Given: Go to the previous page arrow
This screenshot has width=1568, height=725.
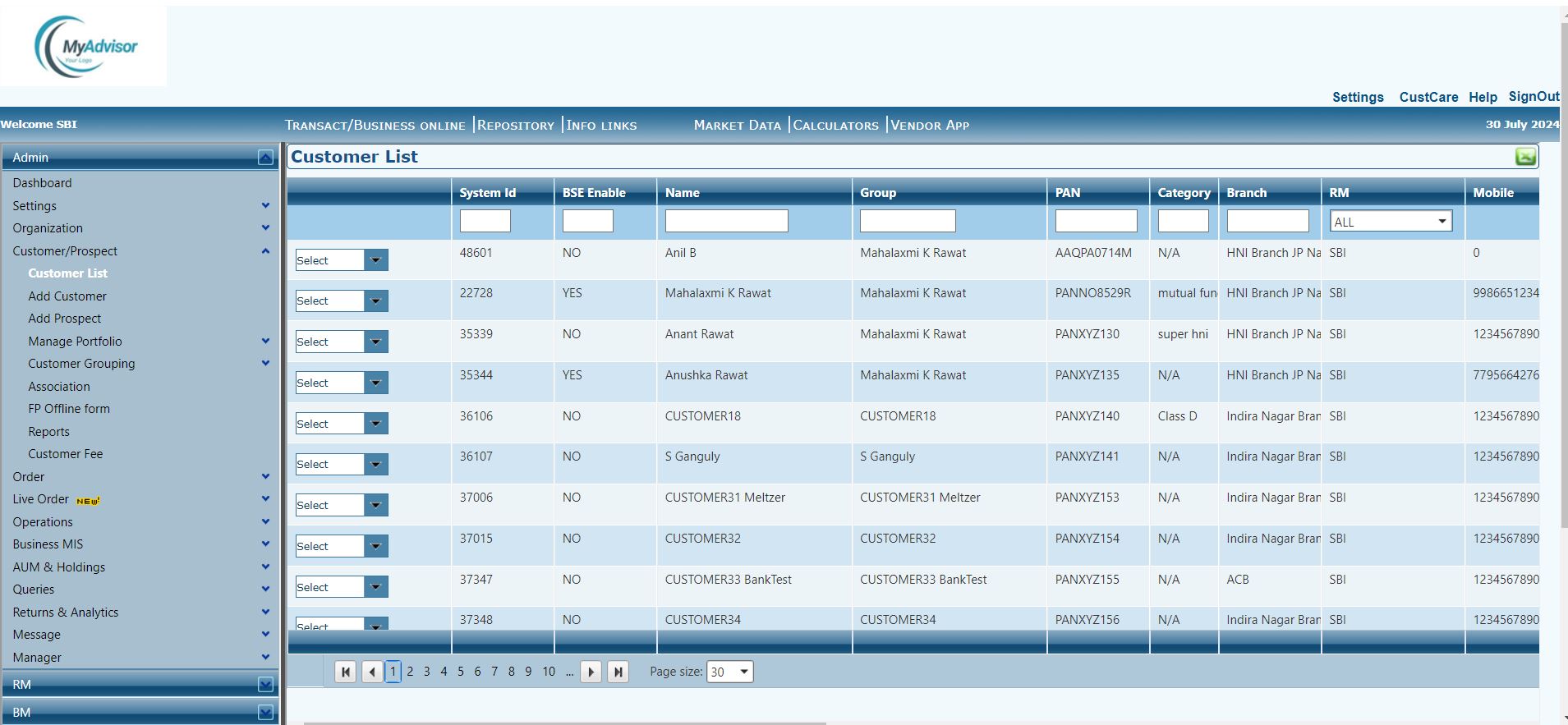Looking at the screenshot, I should tap(372, 672).
